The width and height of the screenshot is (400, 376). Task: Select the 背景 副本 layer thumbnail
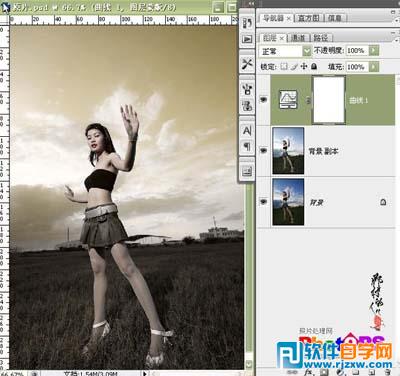288,151
